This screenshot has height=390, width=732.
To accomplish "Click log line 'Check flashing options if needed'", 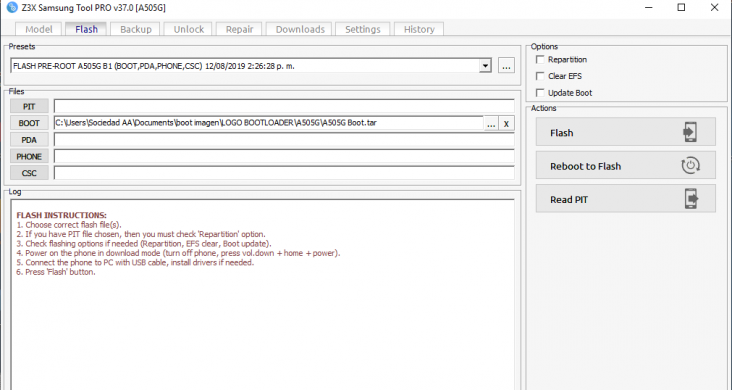I will pyautogui.click(x=144, y=243).
